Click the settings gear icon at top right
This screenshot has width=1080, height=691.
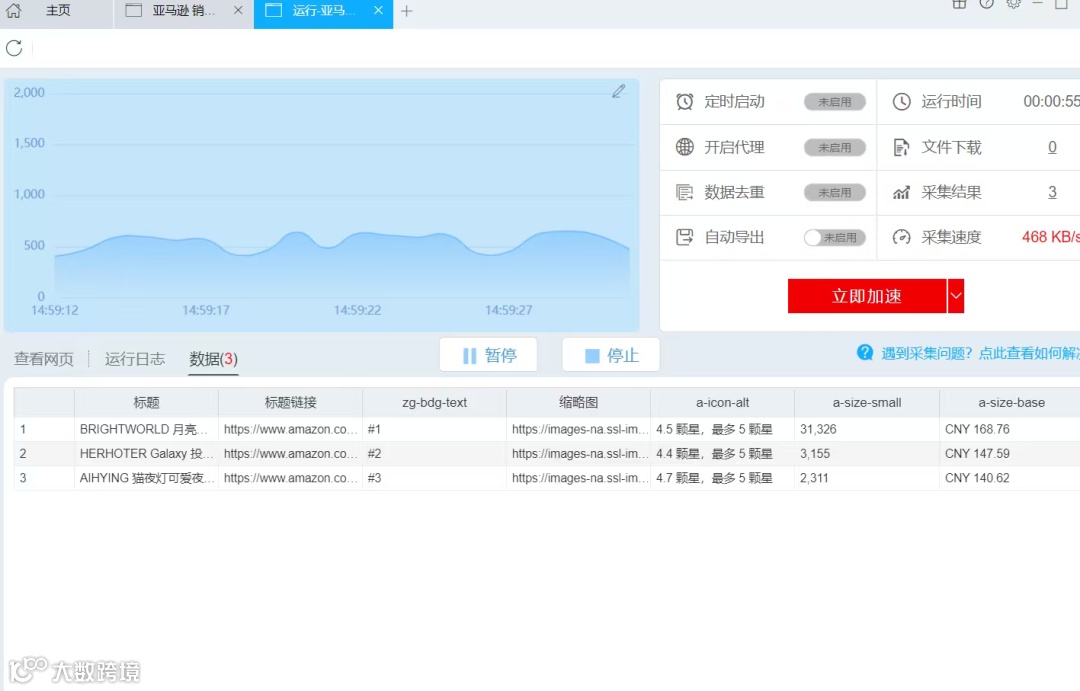click(1013, 3)
